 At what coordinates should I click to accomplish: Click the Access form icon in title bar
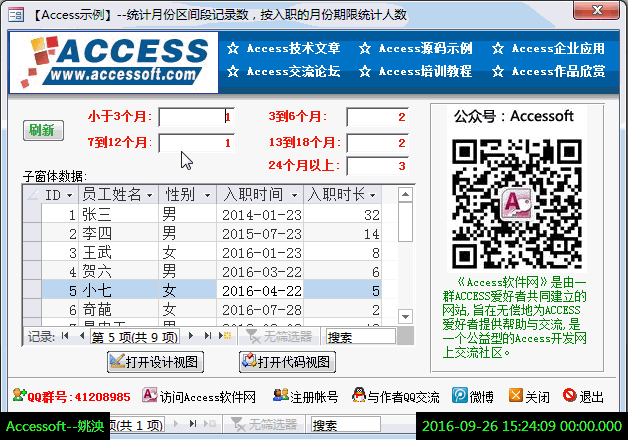tap(16, 15)
